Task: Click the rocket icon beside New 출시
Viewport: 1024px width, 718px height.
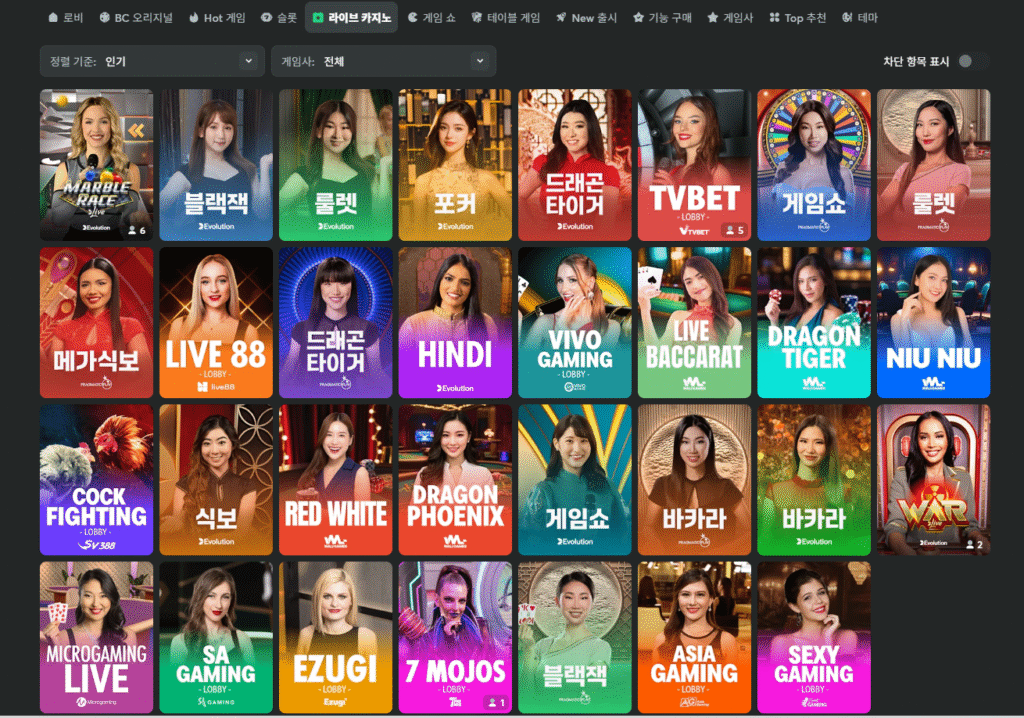Action: pyautogui.click(x=561, y=18)
